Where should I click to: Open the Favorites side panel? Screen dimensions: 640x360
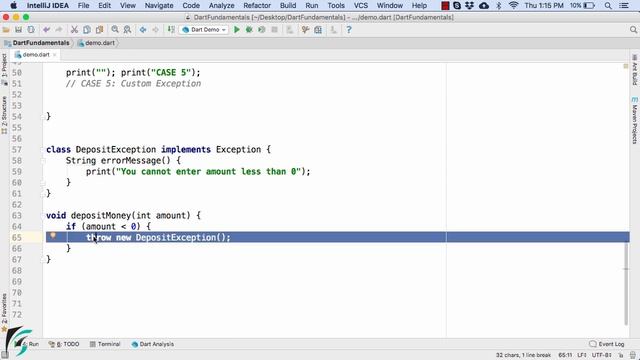click(x=4, y=312)
